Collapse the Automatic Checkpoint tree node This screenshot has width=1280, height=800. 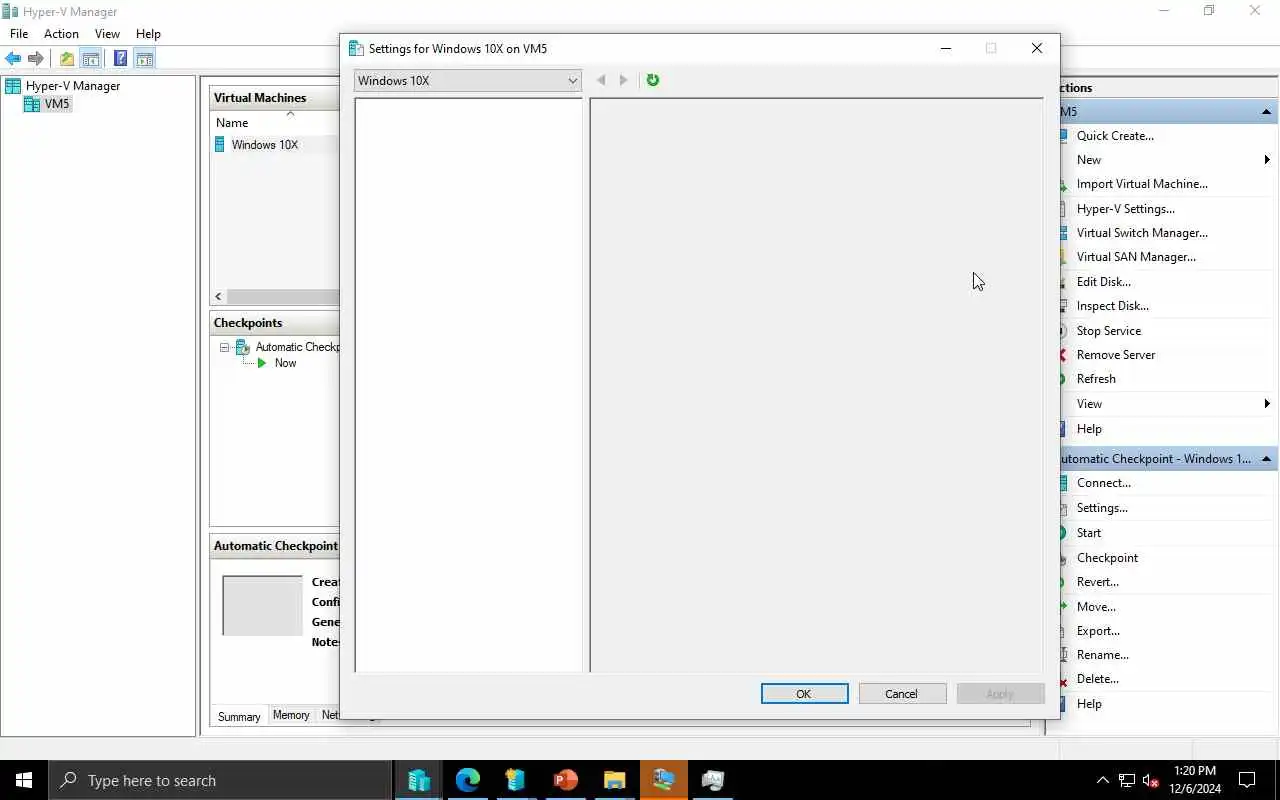pos(225,348)
